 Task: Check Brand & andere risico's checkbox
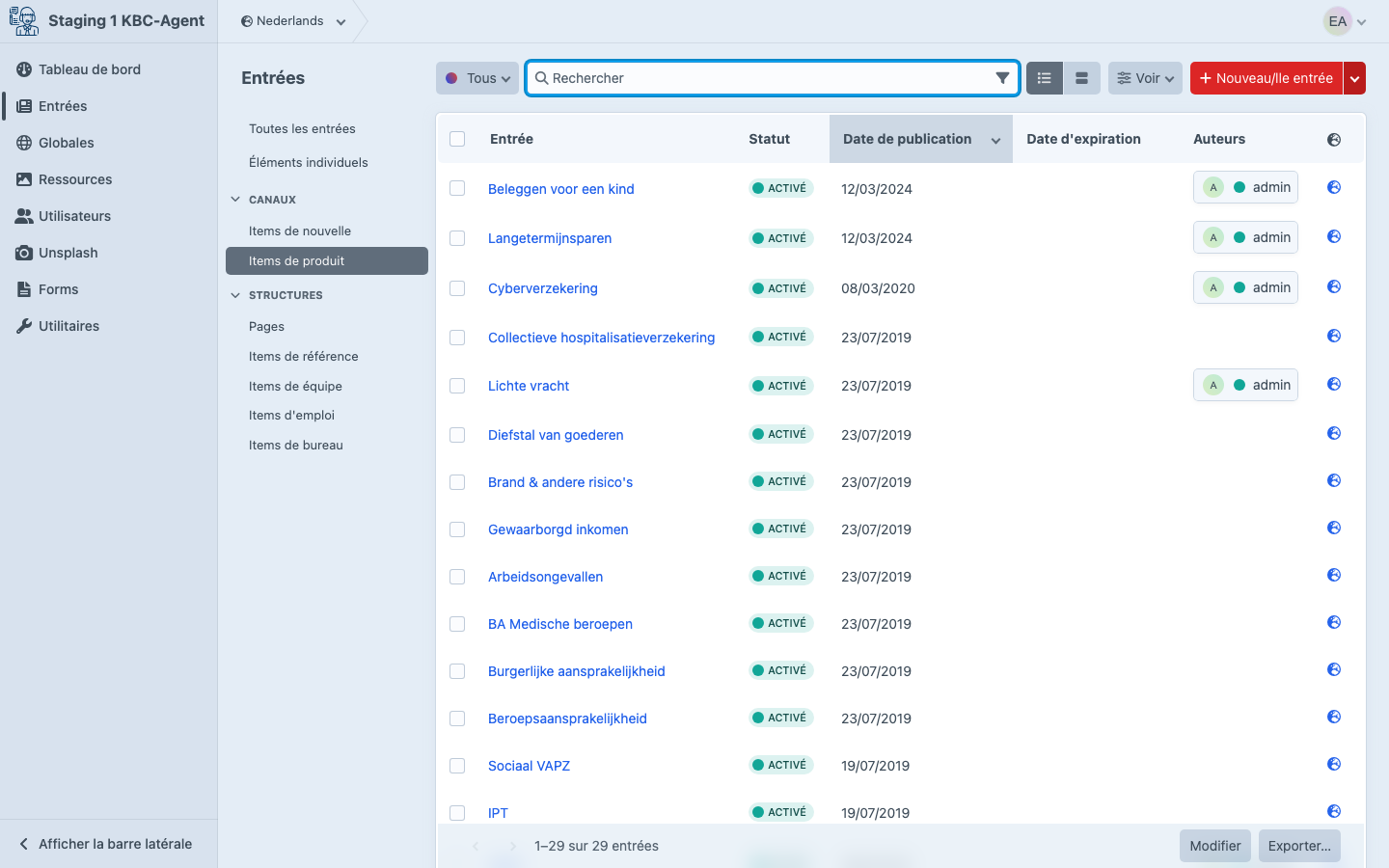point(457,482)
